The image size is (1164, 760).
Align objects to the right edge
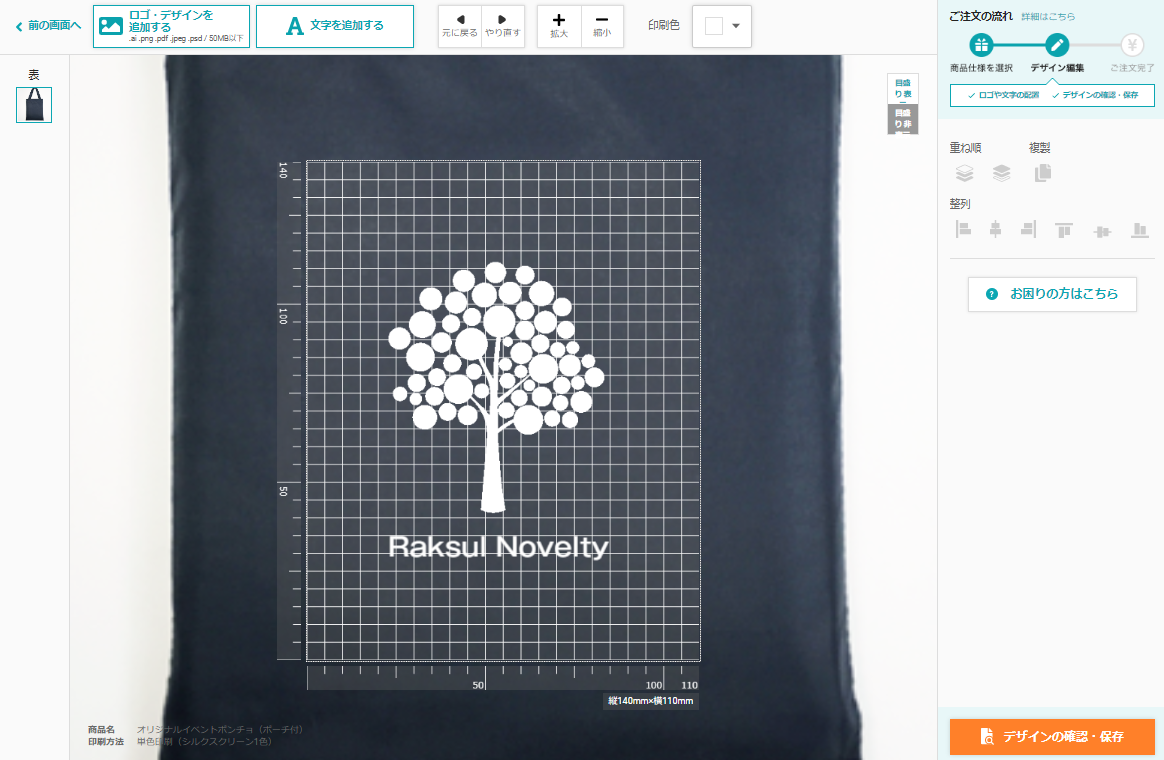pos(1028,229)
